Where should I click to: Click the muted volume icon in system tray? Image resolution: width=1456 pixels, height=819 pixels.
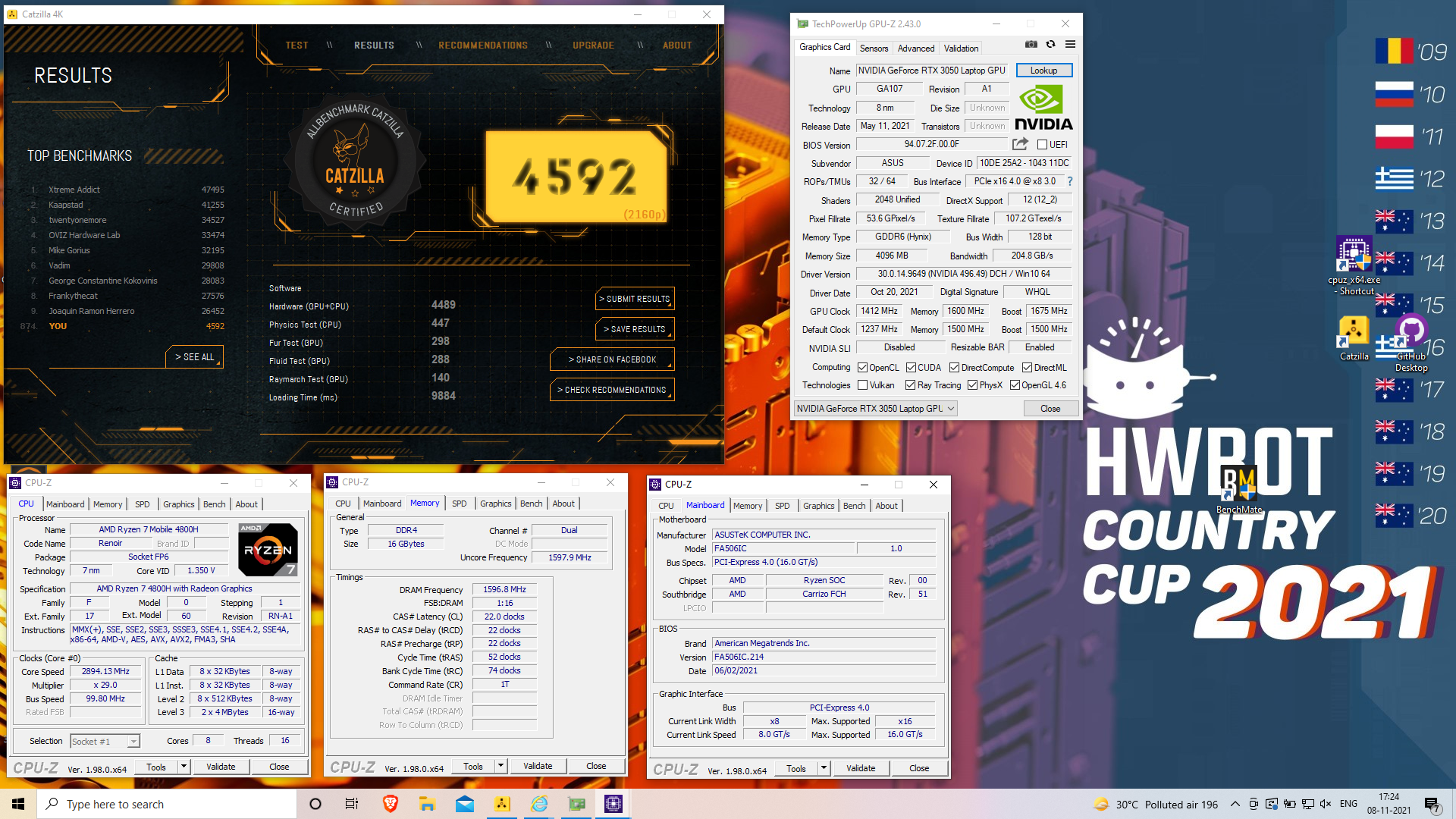[1326, 804]
